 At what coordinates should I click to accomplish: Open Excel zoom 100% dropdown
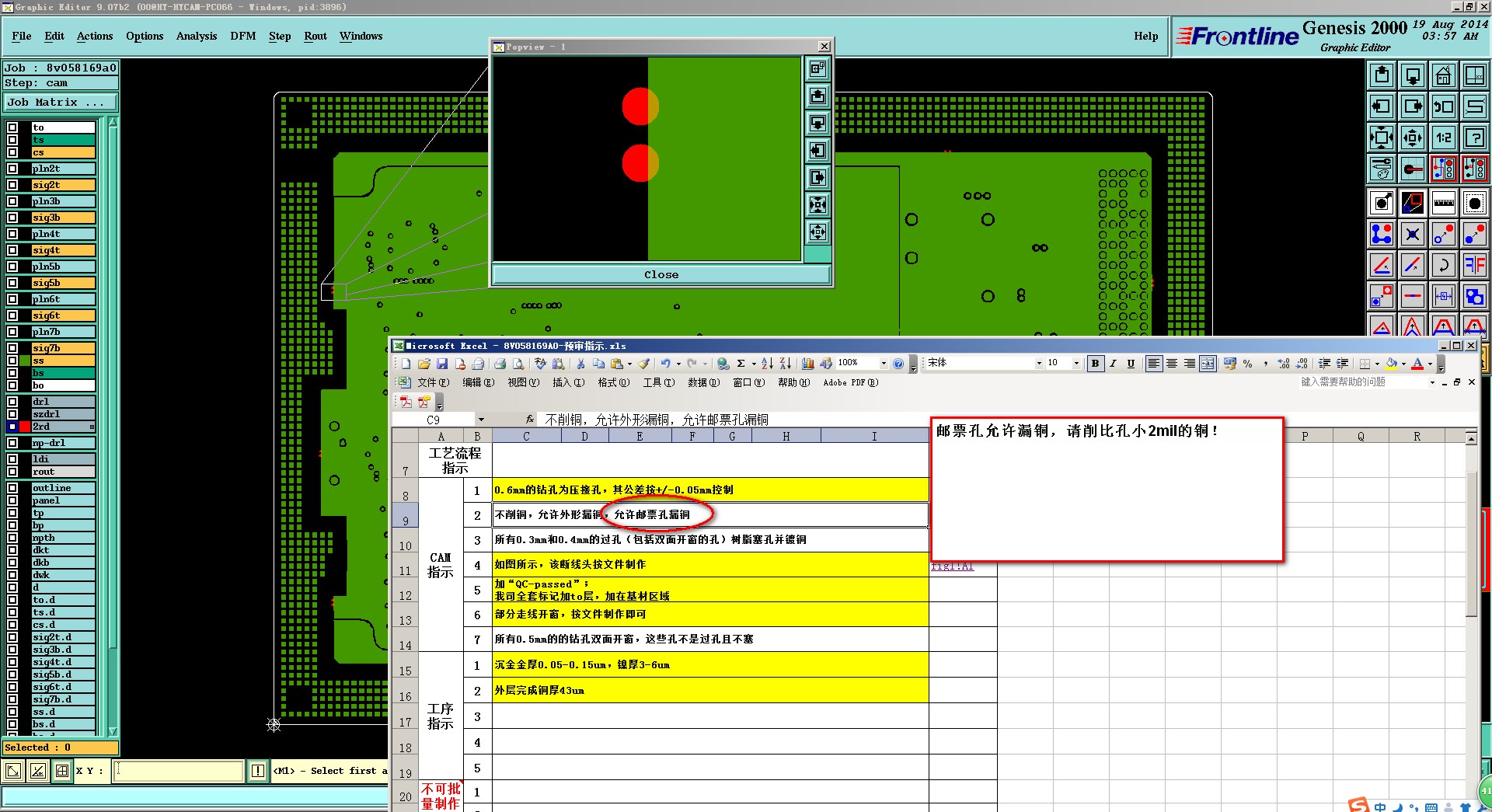pyautogui.click(x=884, y=363)
